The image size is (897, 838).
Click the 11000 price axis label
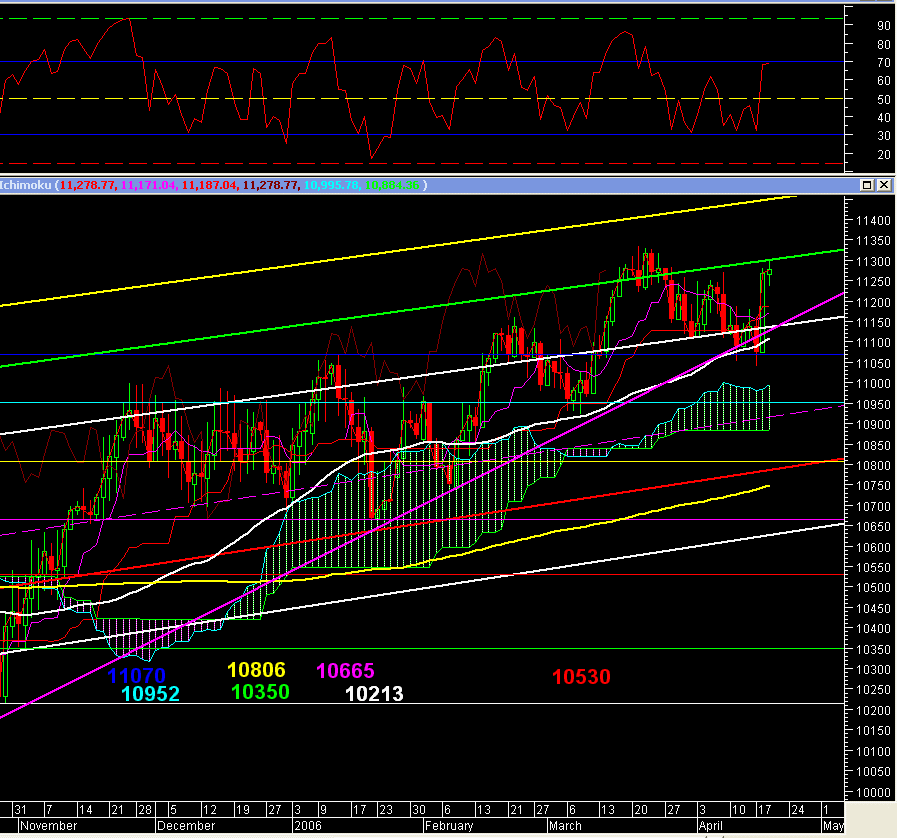point(874,384)
